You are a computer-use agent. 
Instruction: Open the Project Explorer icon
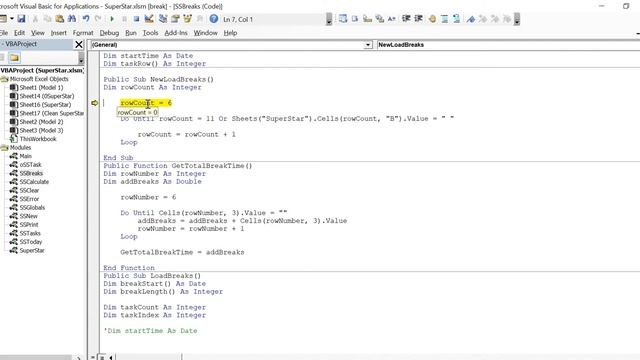pyautogui.click(x=163, y=19)
